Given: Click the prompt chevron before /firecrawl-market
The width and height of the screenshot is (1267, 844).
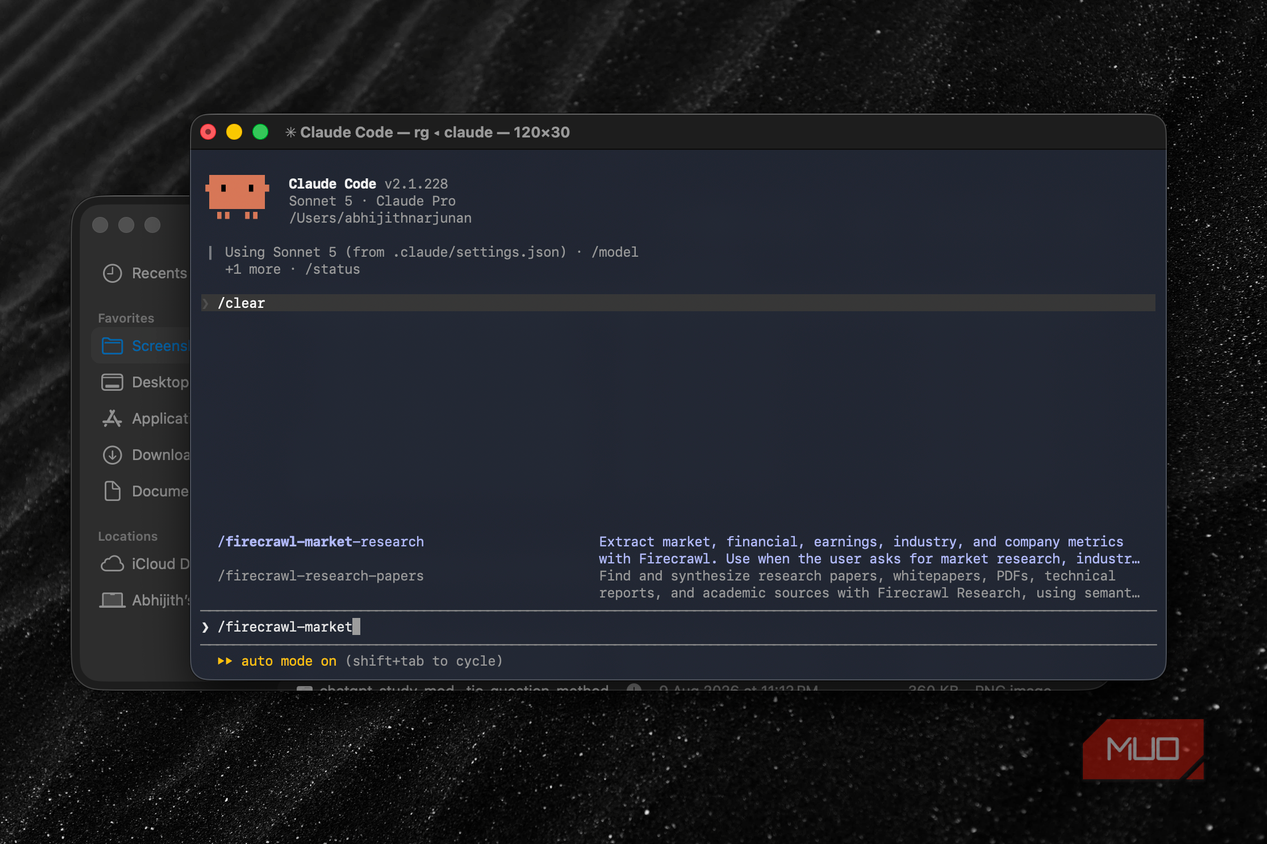Looking at the screenshot, I should coord(205,627).
